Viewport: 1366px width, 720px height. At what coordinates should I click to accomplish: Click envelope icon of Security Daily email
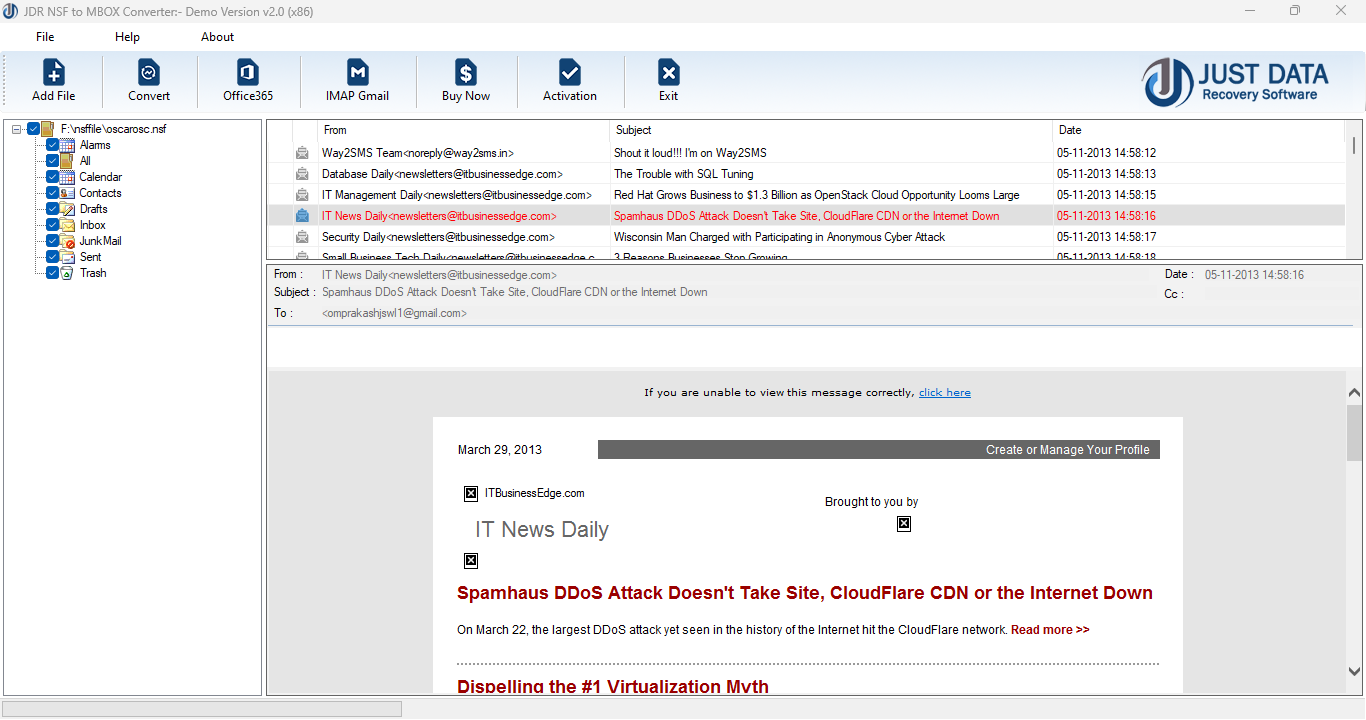tap(302, 237)
